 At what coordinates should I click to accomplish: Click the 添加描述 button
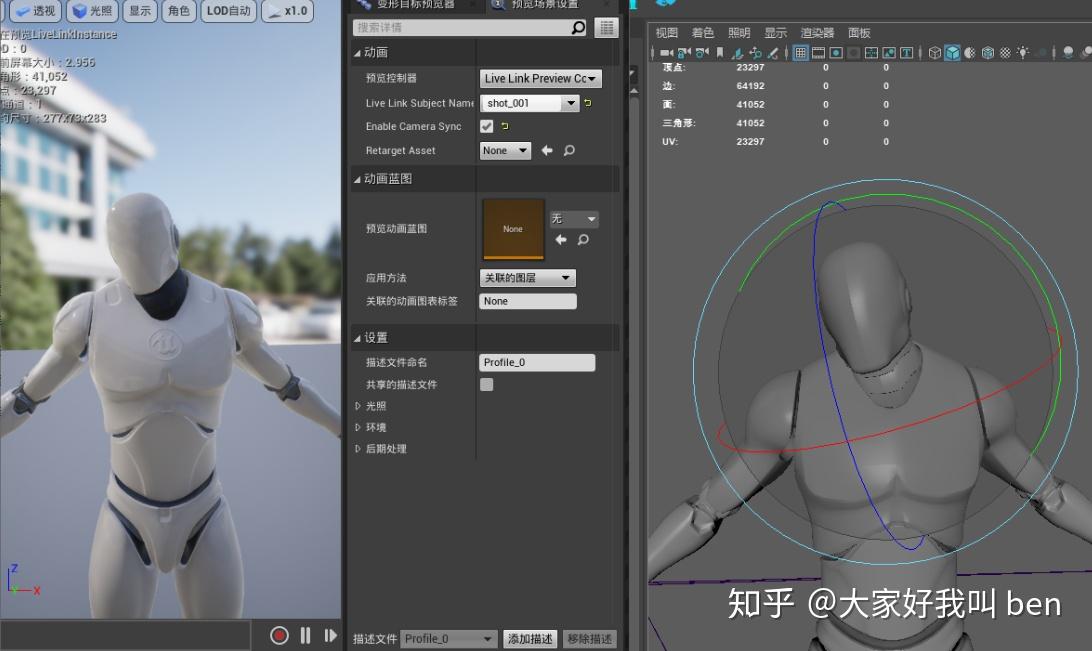pyautogui.click(x=529, y=638)
